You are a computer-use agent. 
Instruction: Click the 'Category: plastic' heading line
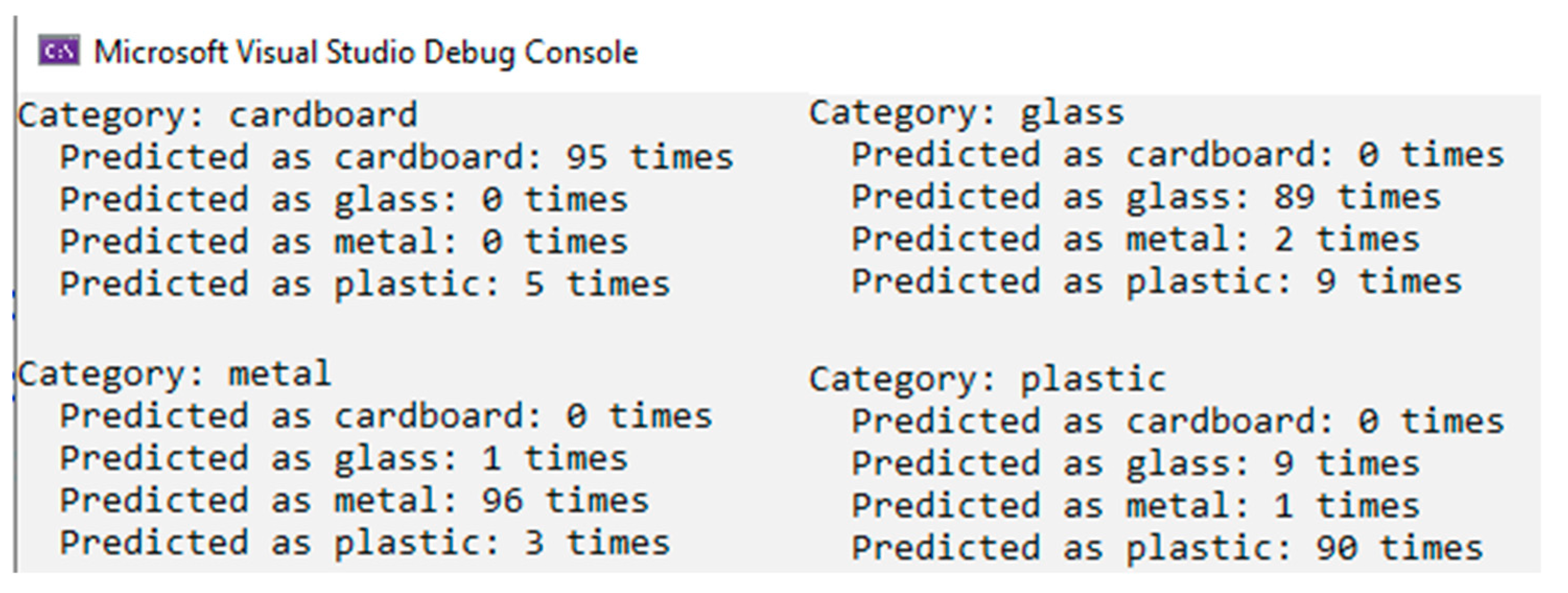(x=987, y=379)
